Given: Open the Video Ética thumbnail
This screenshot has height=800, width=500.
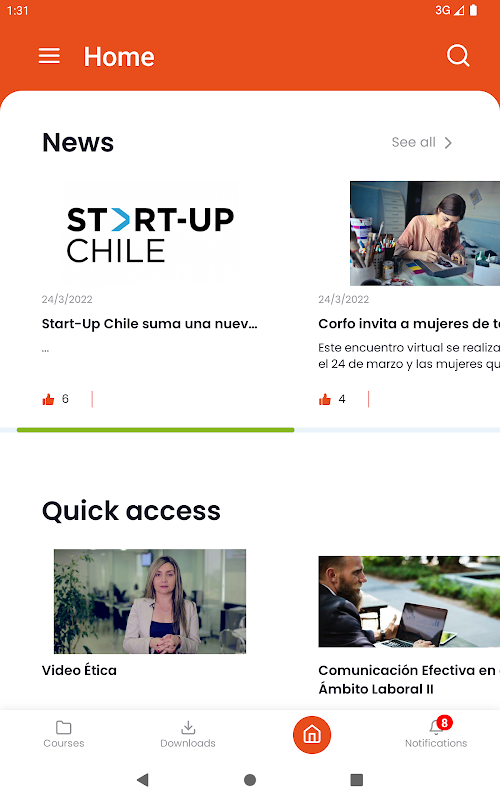Looking at the screenshot, I should 150,602.
